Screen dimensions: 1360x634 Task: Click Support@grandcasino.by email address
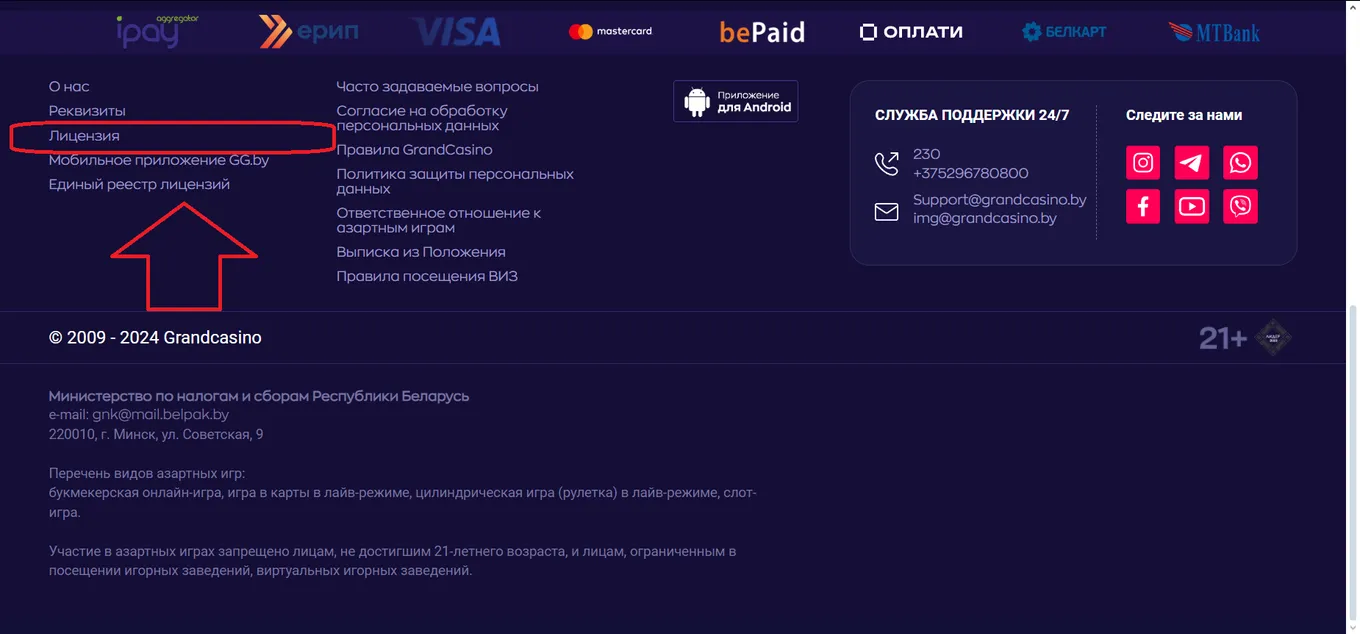[x=1000, y=200]
